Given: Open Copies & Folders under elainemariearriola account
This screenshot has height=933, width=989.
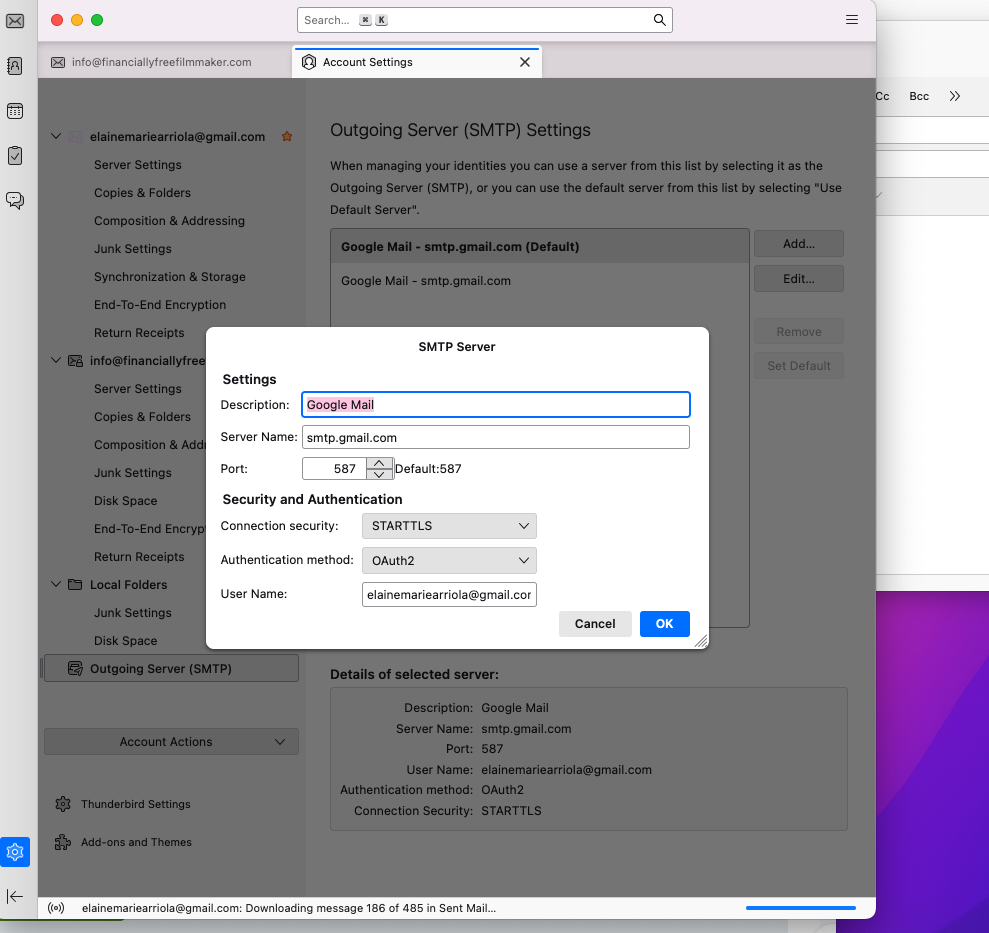Looking at the screenshot, I should pyautogui.click(x=142, y=192).
